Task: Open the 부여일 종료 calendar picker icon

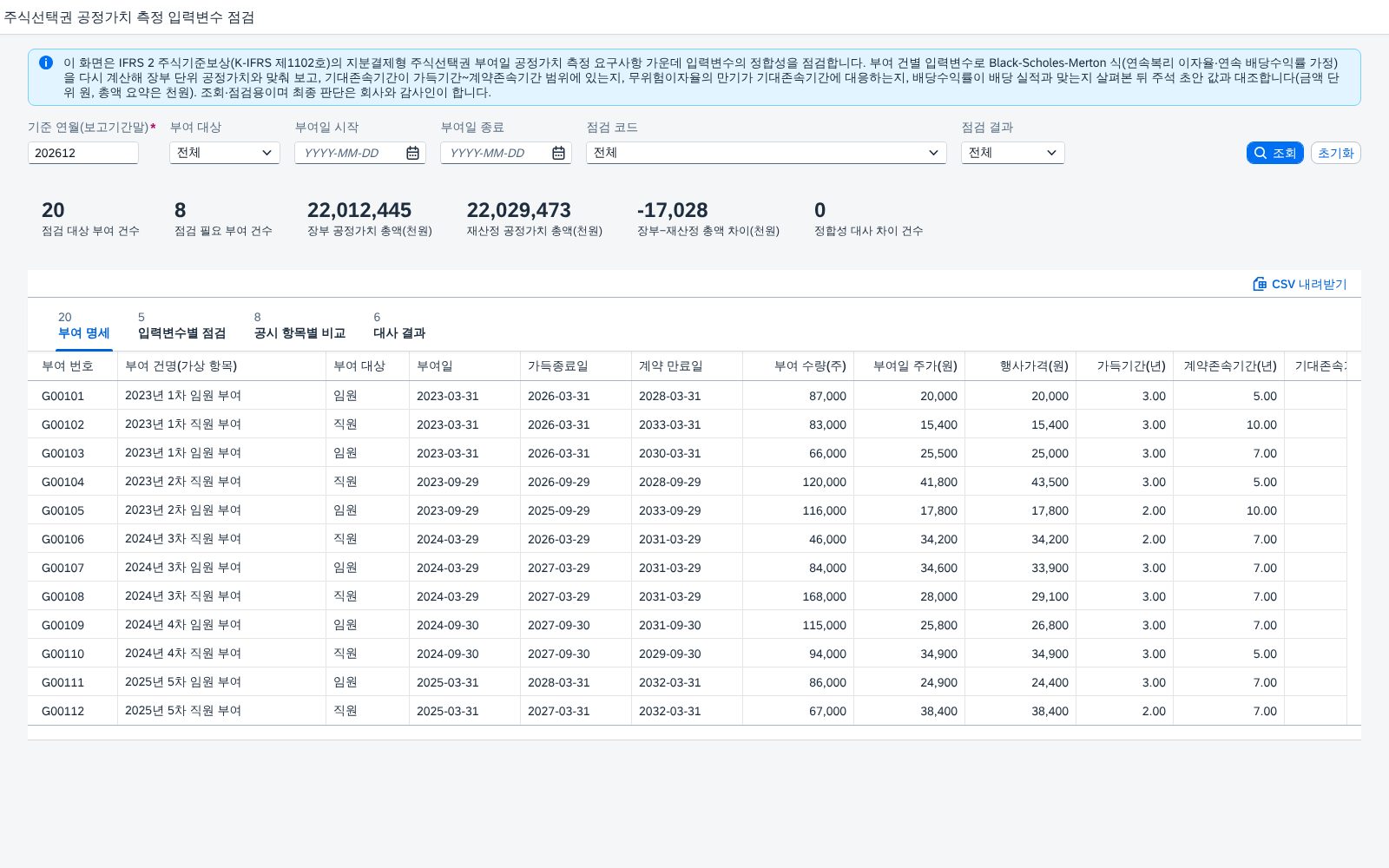Action: click(x=558, y=153)
